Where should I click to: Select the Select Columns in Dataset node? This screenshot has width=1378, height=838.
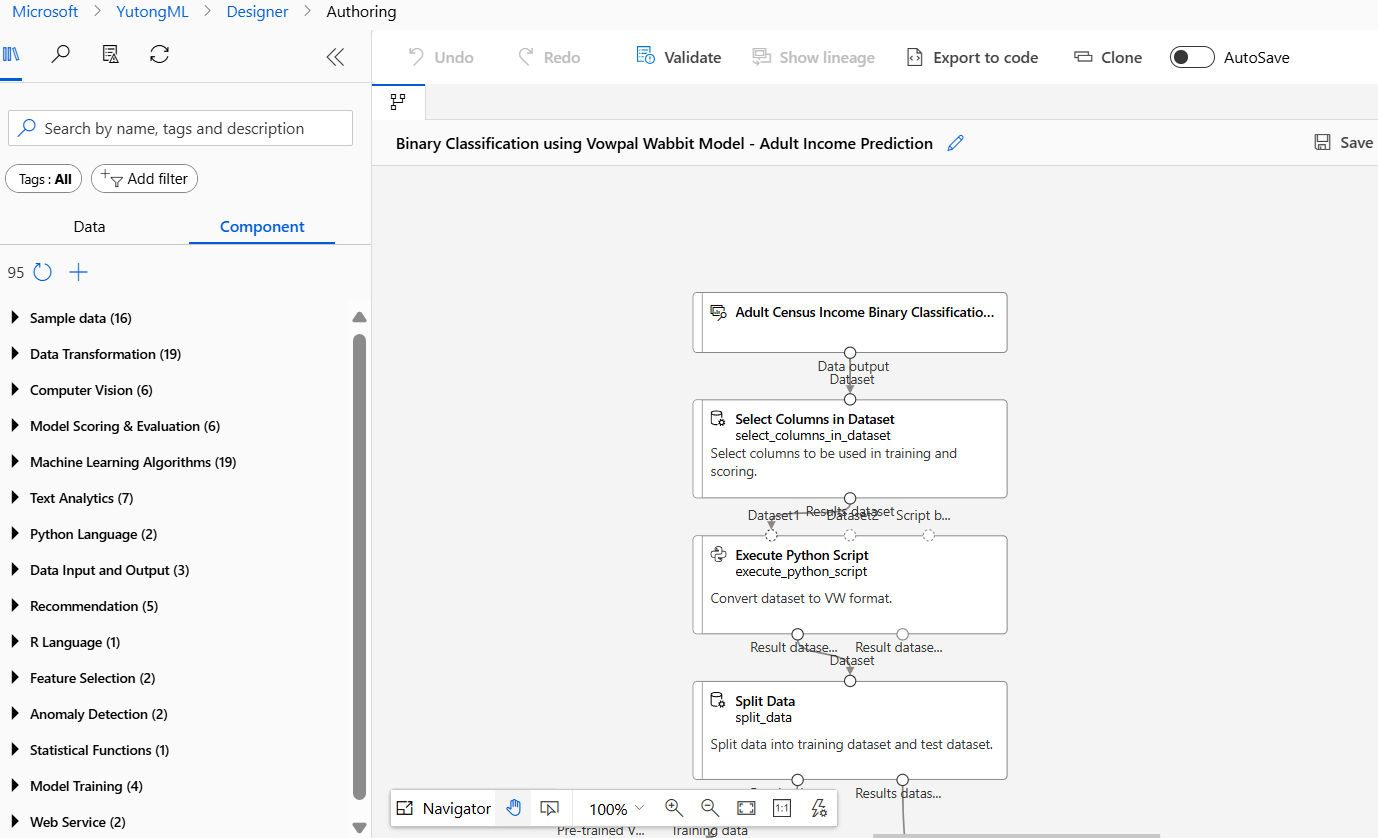[850, 448]
